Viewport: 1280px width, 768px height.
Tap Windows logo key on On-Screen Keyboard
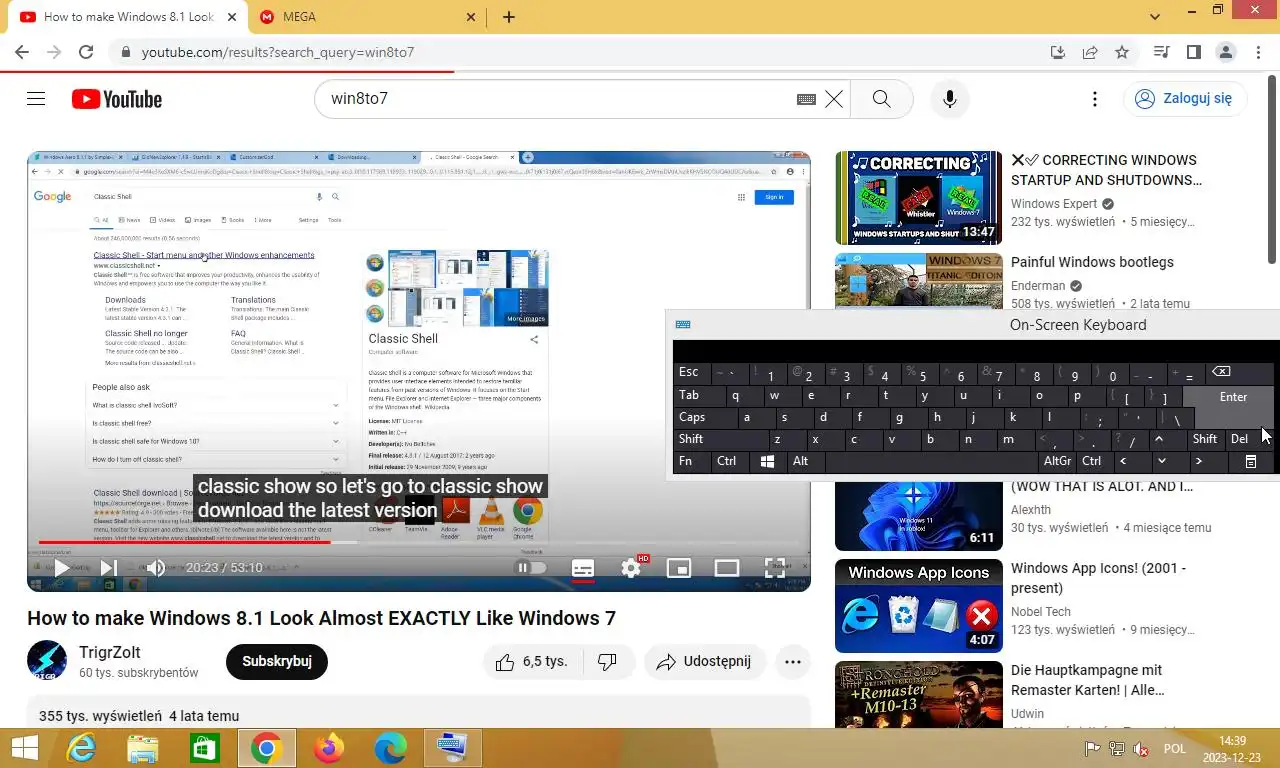[768, 461]
